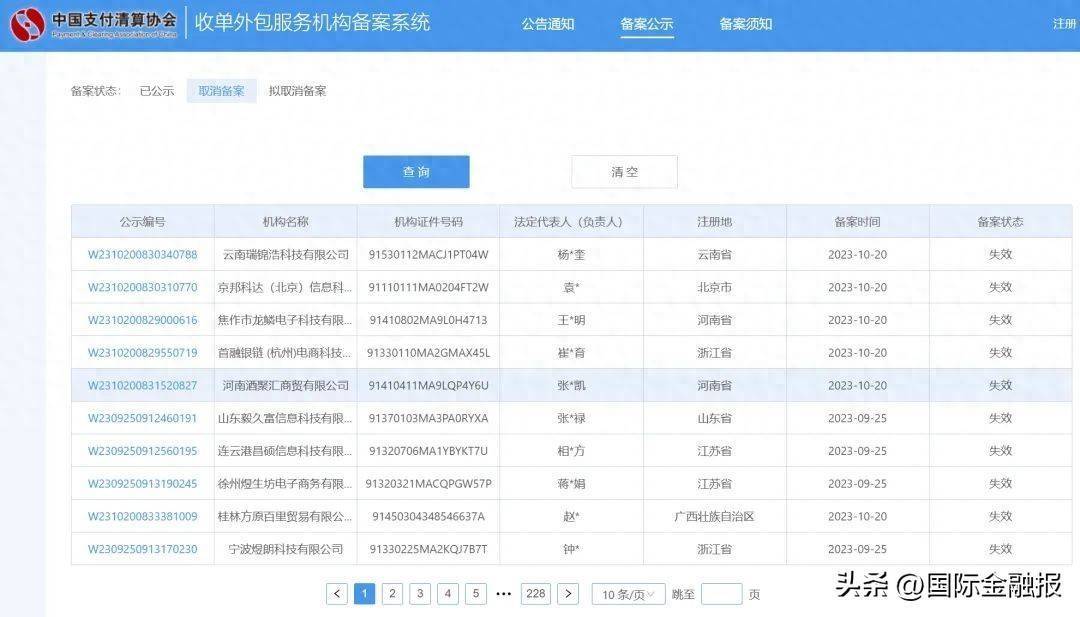This screenshot has height=617, width=1080.
Task: Open record W2310200831520827
Action: [142, 386]
